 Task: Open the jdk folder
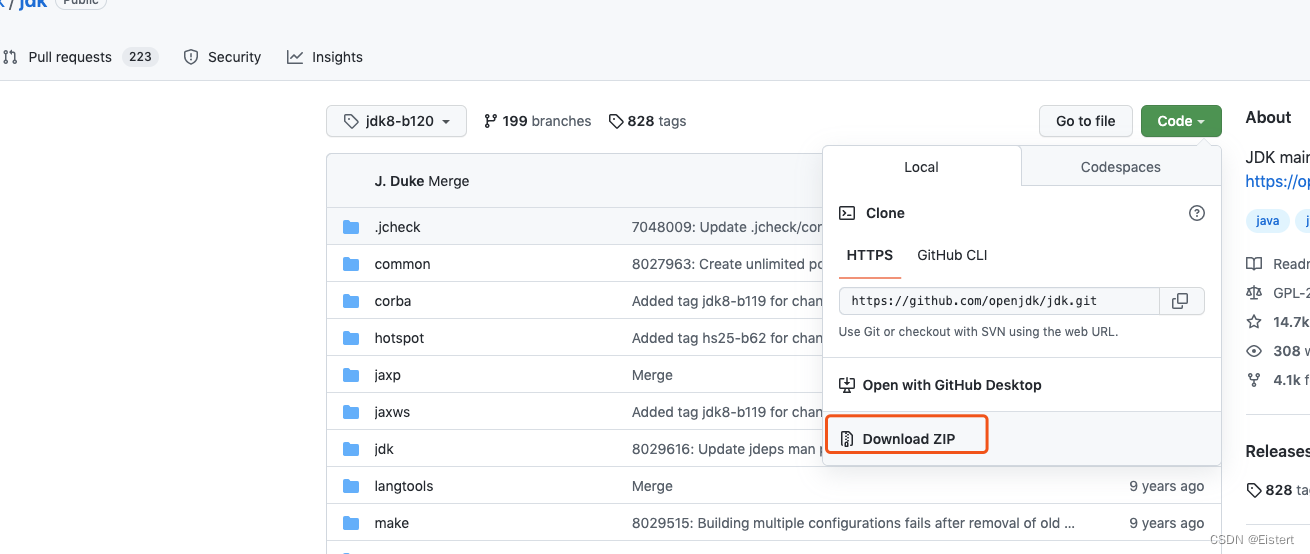click(x=384, y=449)
